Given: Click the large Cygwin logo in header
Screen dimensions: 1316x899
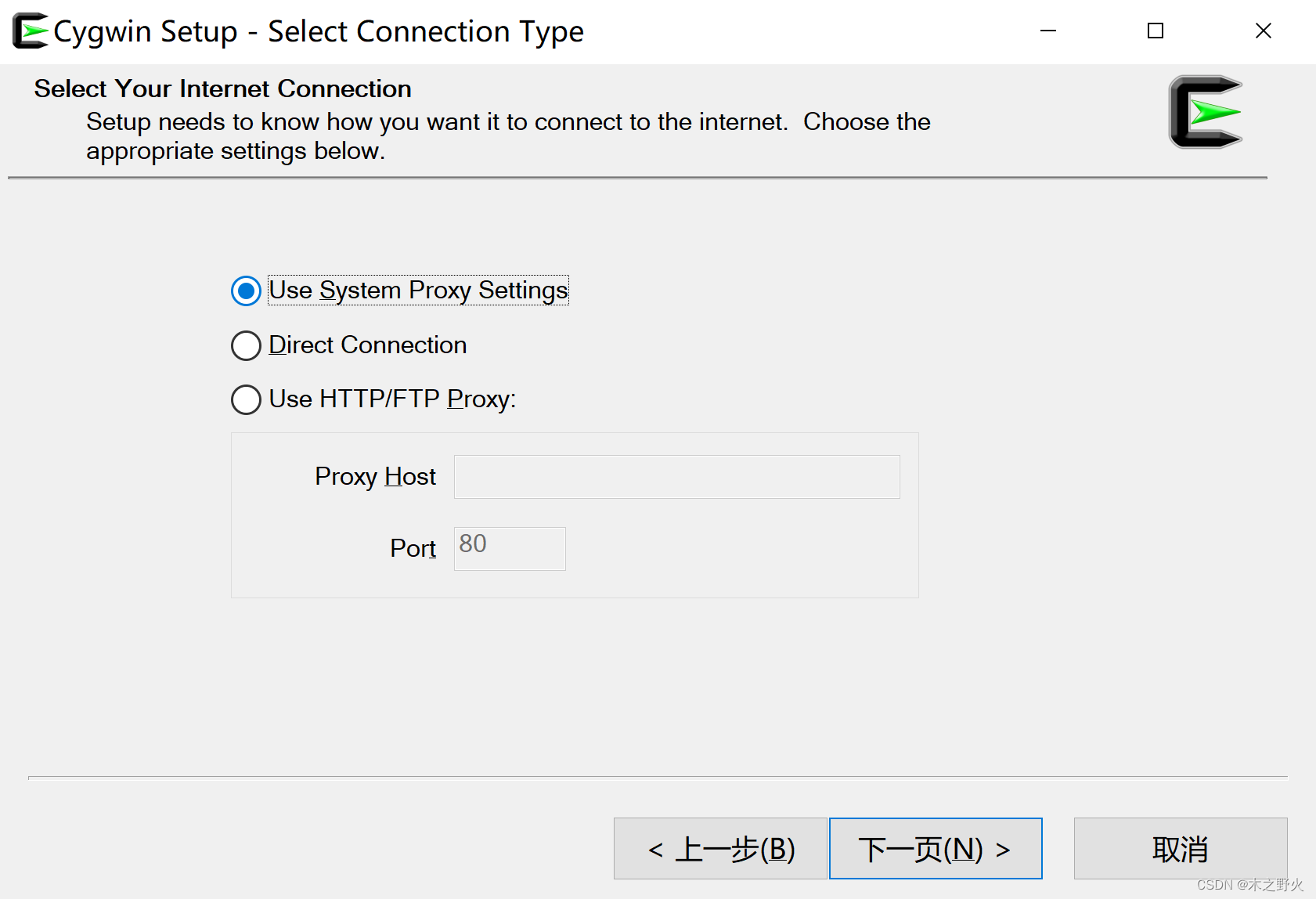Looking at the screenshot, I should [x=1206, y=112].
